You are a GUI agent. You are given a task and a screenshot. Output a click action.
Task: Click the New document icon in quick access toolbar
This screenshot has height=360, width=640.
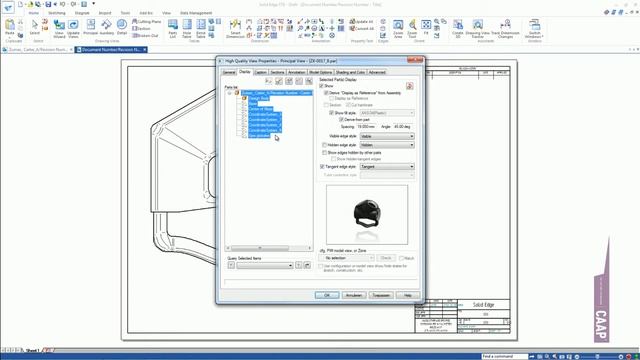coord(20,4)
